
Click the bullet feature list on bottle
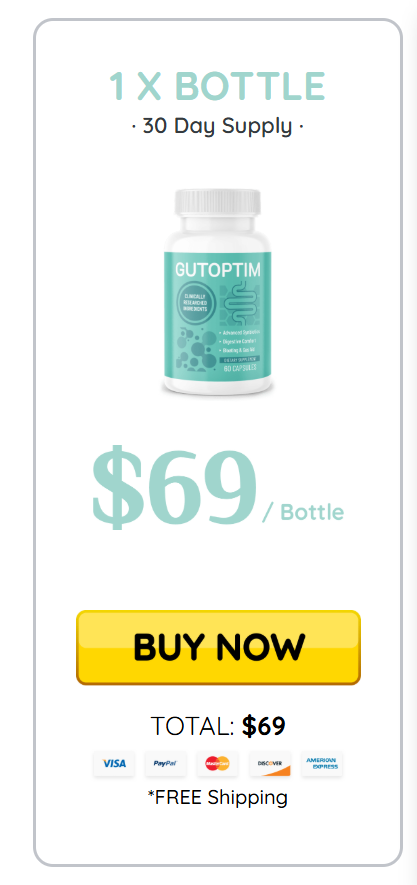tap(239, 342)
